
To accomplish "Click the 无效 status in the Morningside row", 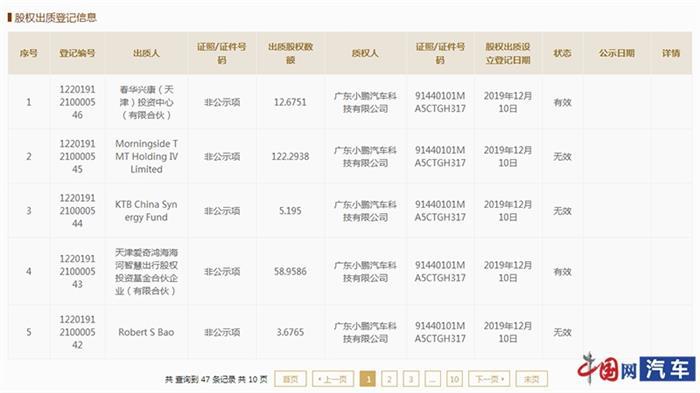I will point(562,156).
